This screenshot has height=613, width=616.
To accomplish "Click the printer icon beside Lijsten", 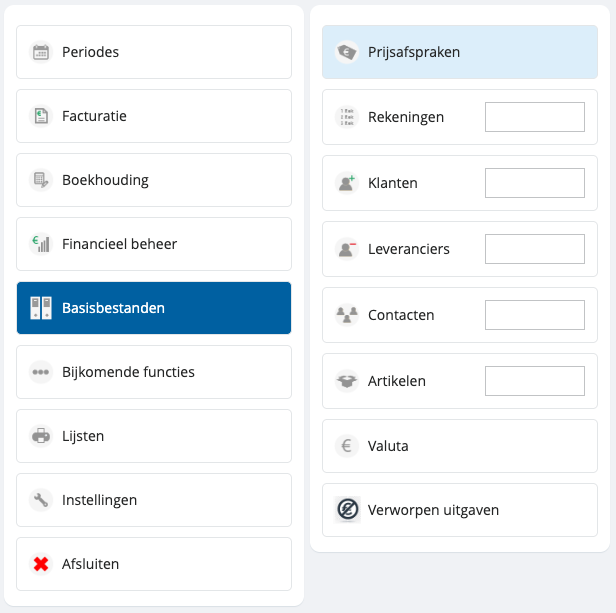I will [x=41, y=436].
